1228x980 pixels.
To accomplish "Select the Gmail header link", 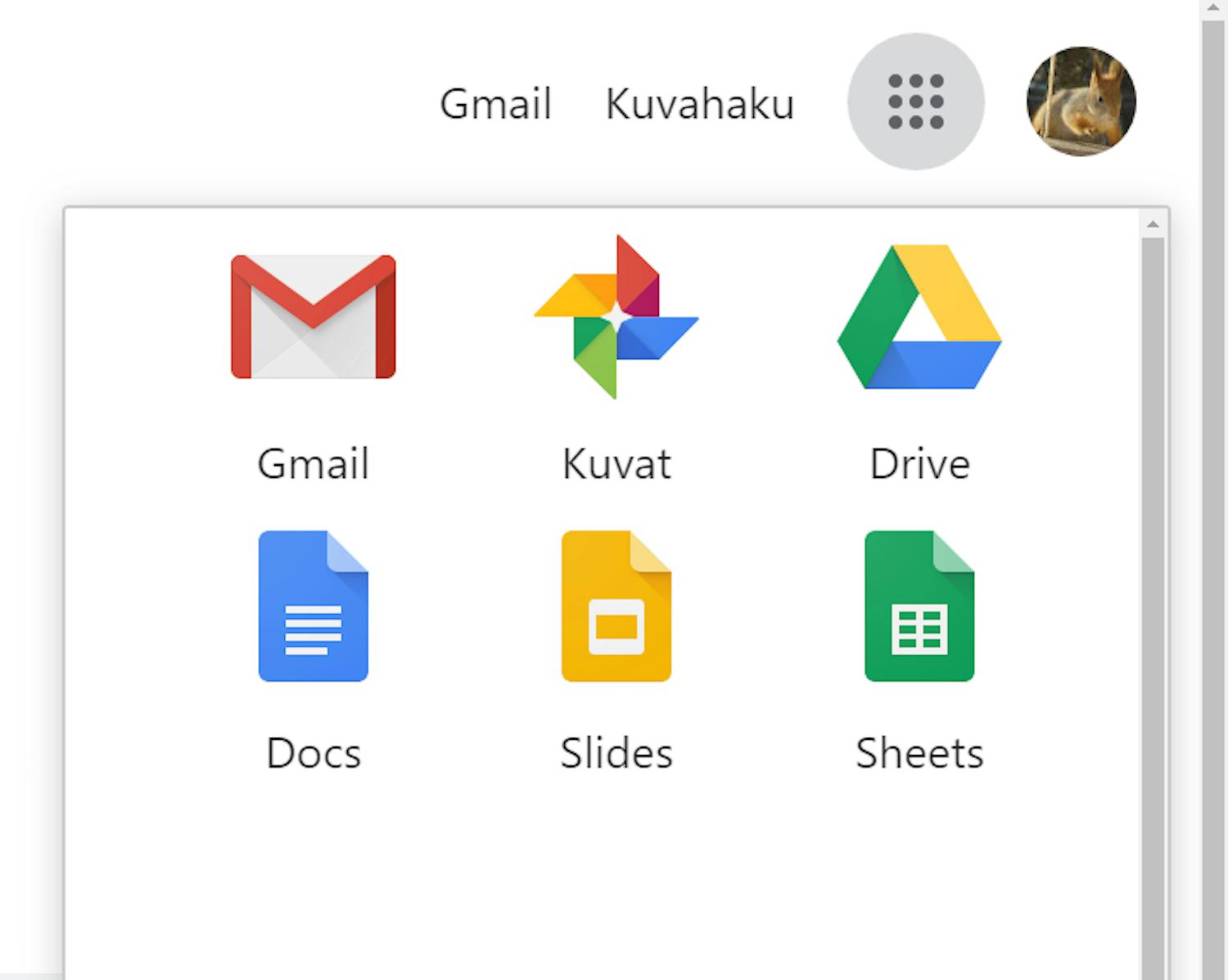I will [495, 103].
